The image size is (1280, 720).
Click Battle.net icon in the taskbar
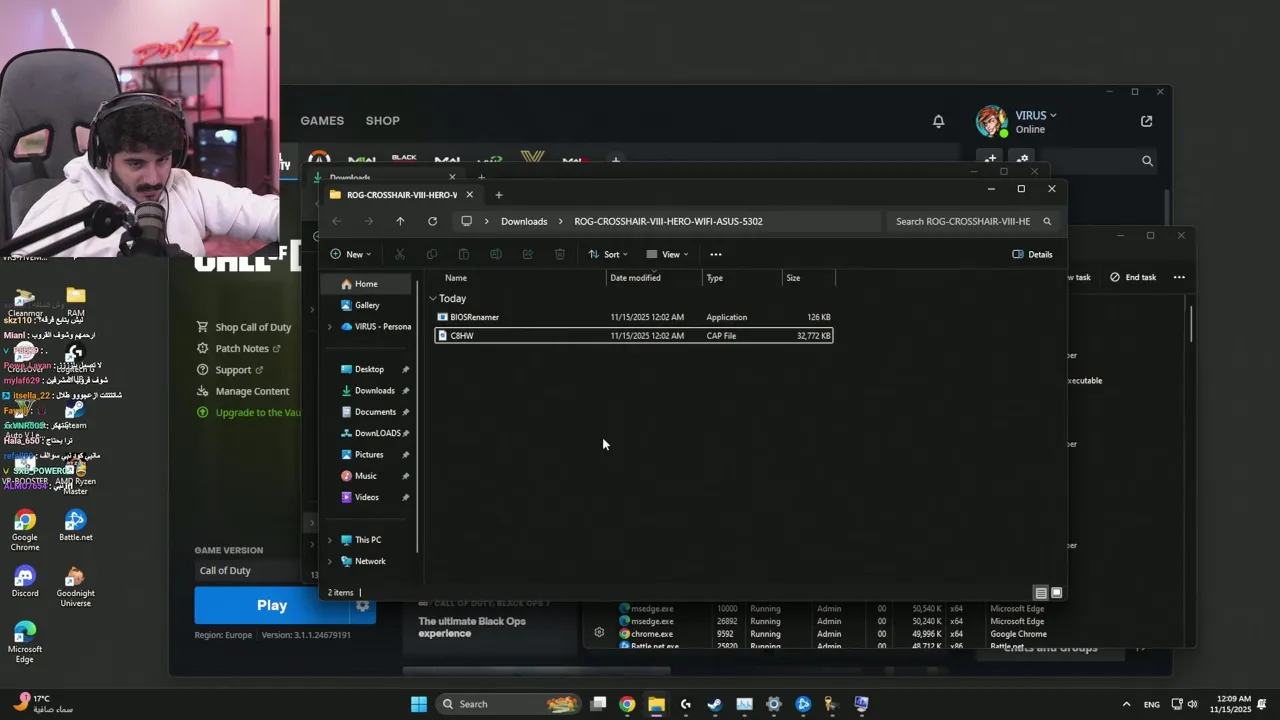[803, 704]
